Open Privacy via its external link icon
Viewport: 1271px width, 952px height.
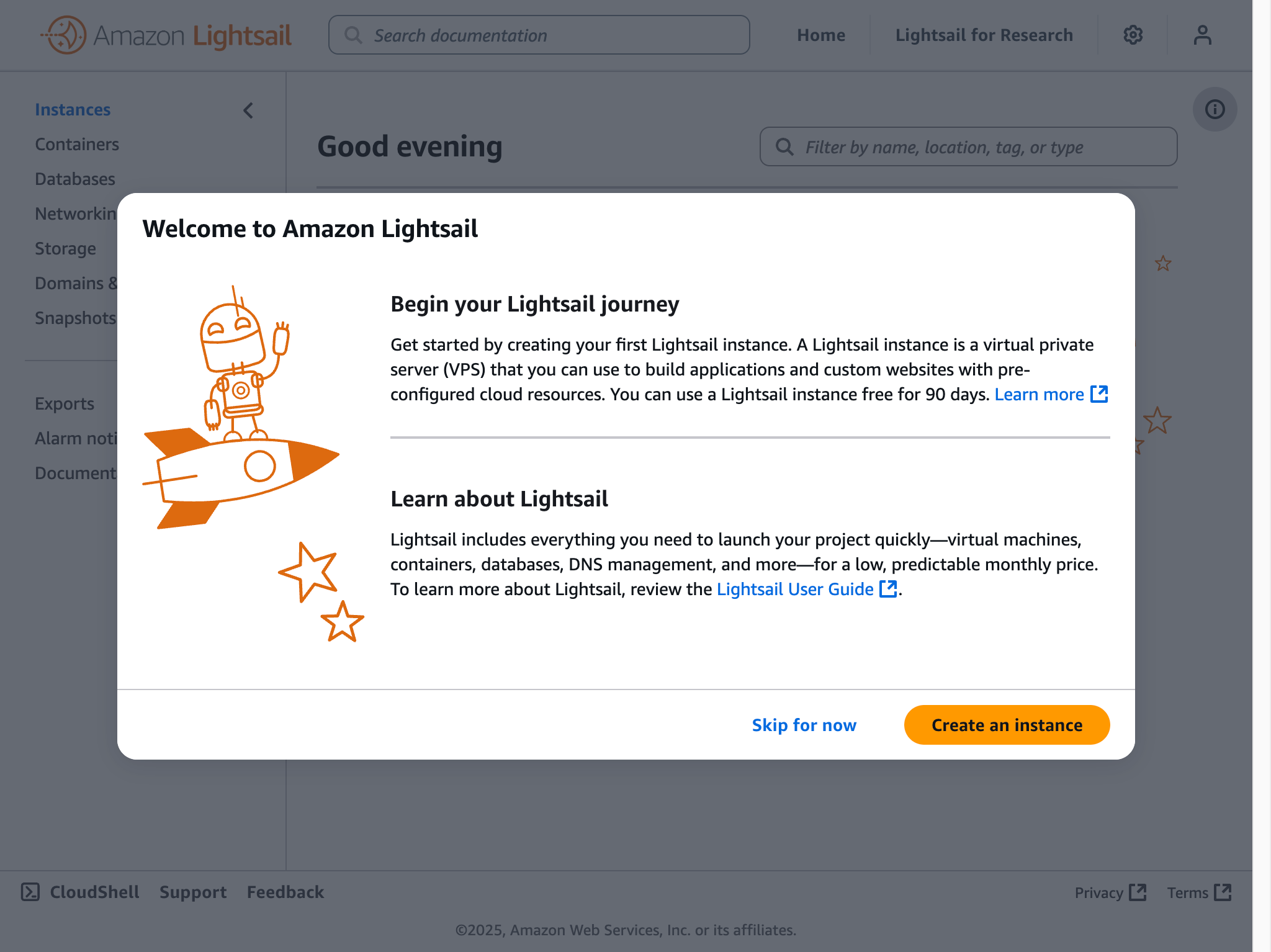pos(1138,892)
